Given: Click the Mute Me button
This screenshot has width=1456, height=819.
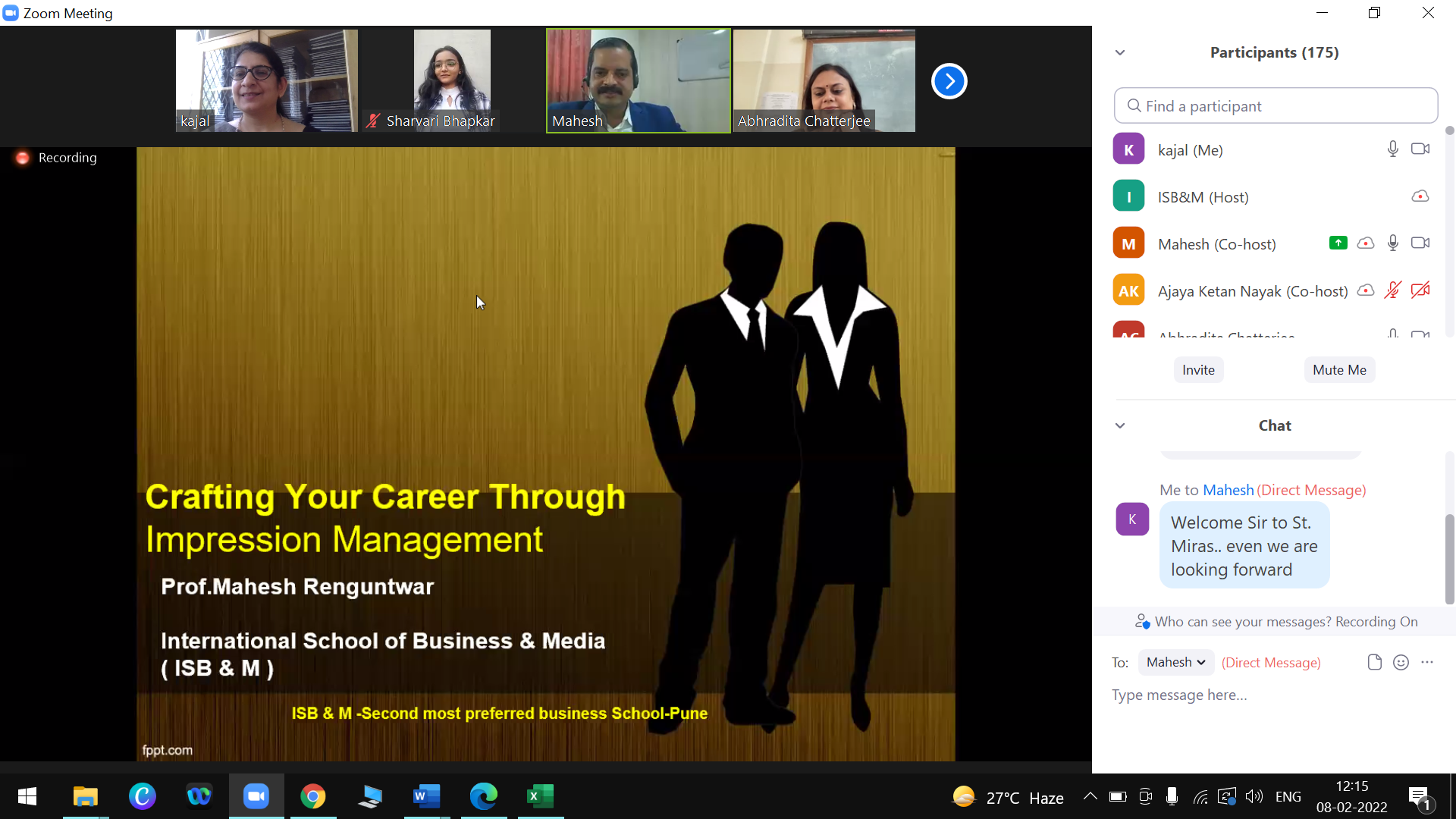Looking at the screenshot, I should pos(1339,370).
